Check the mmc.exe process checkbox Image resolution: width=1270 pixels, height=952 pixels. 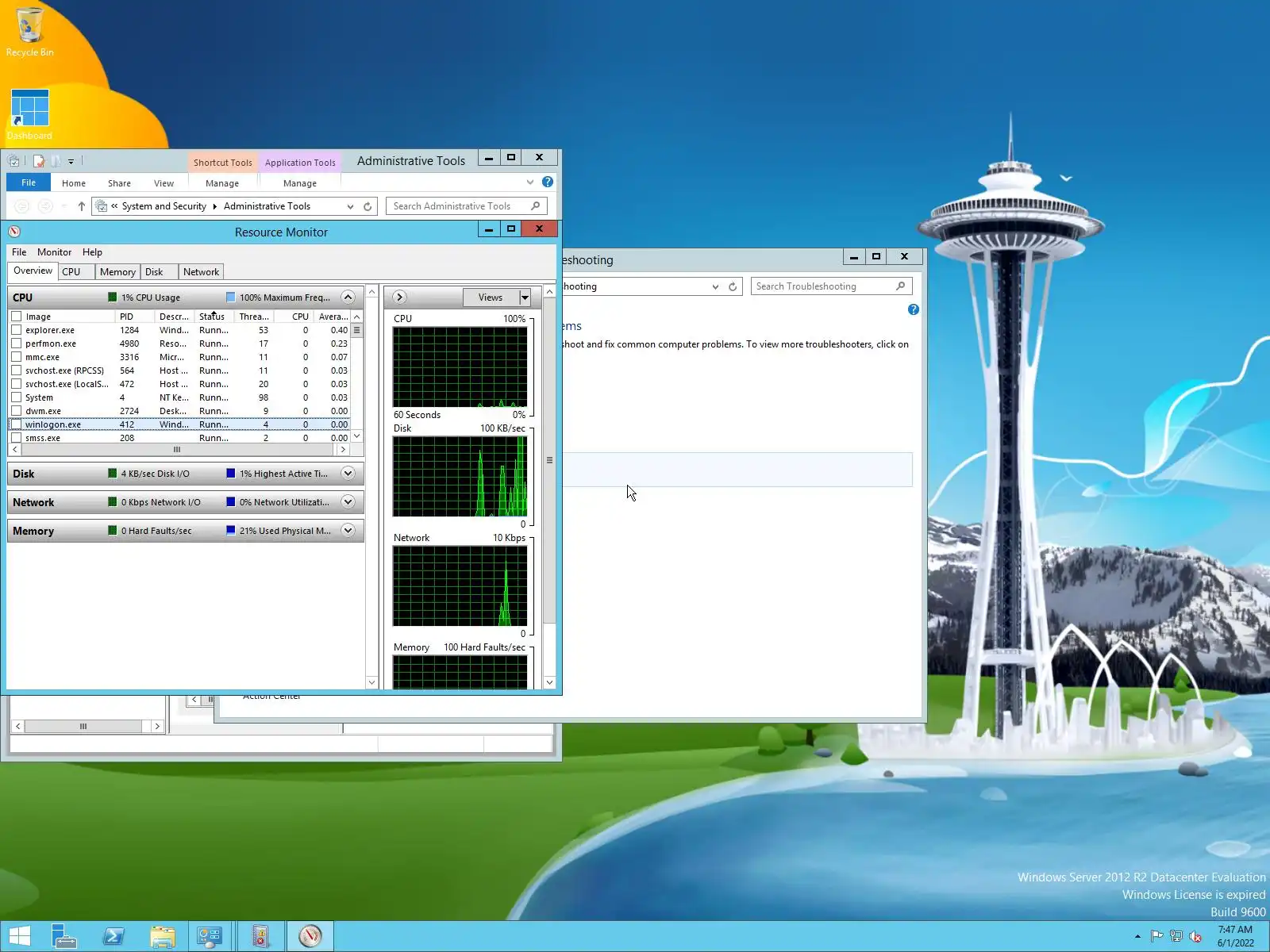[x=16, y=357]
